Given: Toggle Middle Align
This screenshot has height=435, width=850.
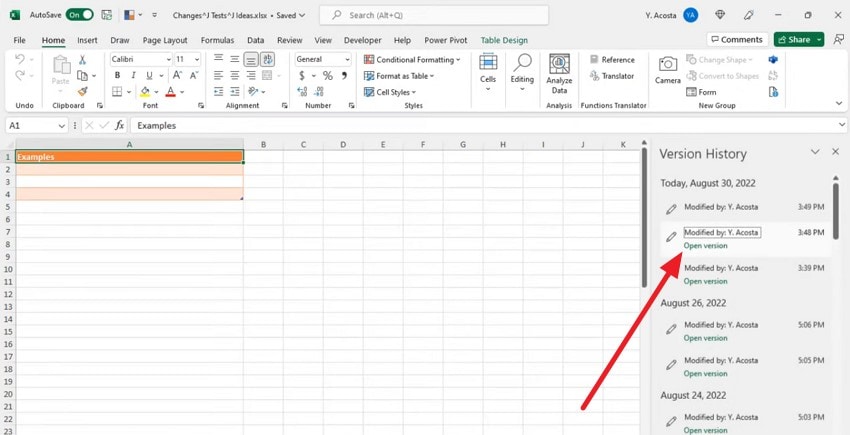Looking at the screenshot, I should [235, 59].
